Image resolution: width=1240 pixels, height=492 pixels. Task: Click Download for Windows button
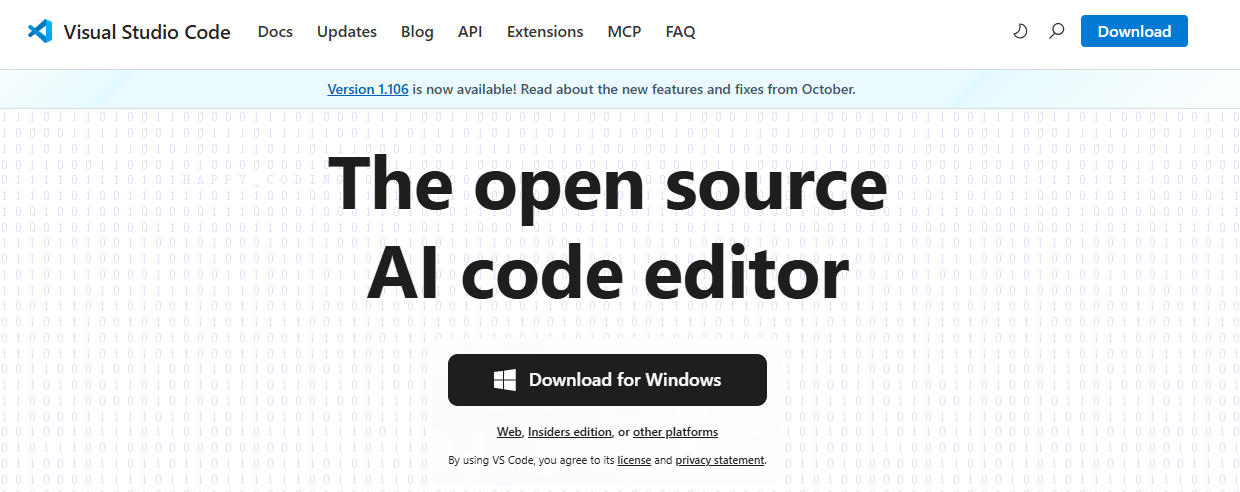click(607, 380)
